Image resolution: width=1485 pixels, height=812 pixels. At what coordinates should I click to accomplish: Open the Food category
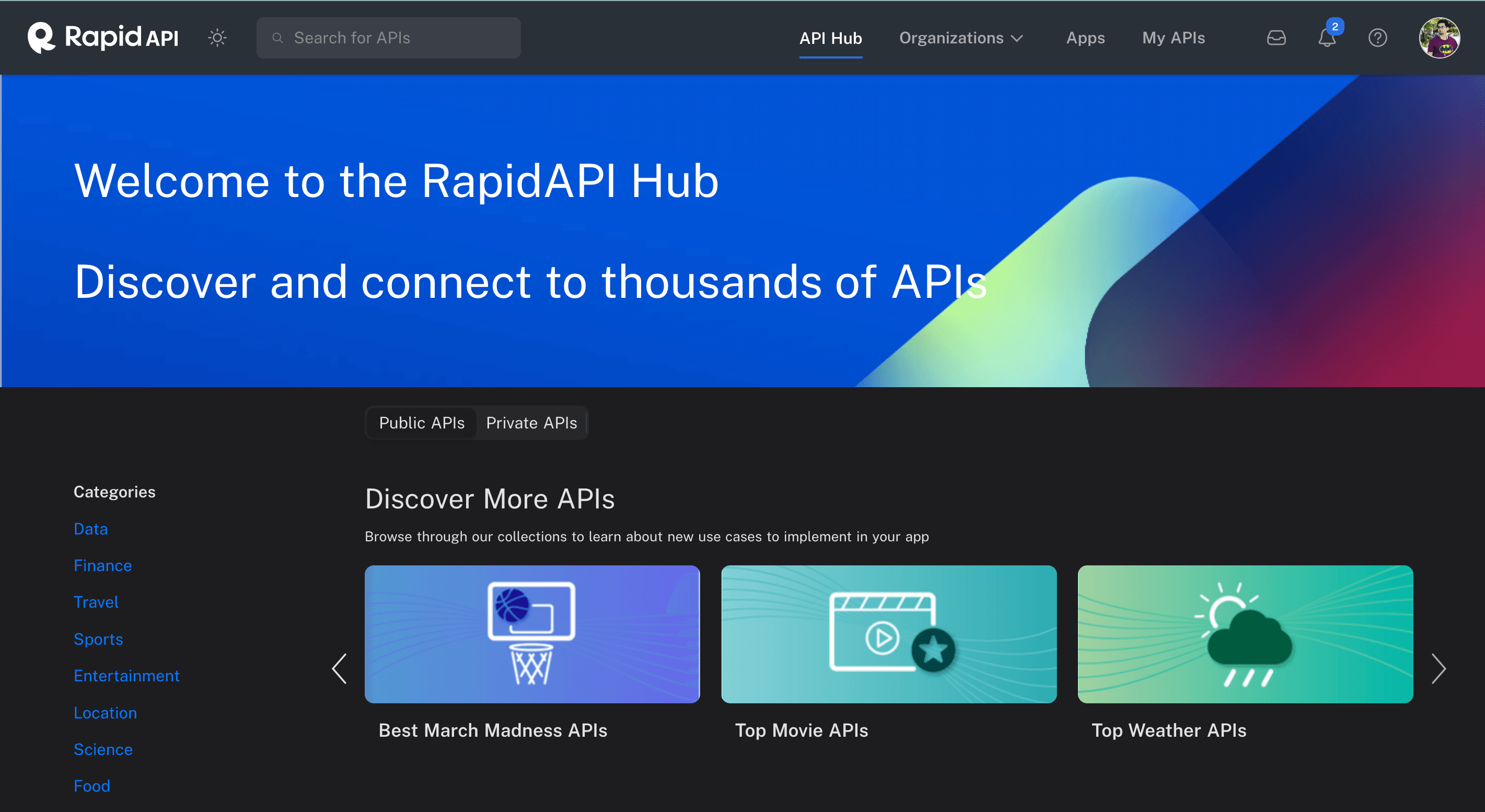91,785
